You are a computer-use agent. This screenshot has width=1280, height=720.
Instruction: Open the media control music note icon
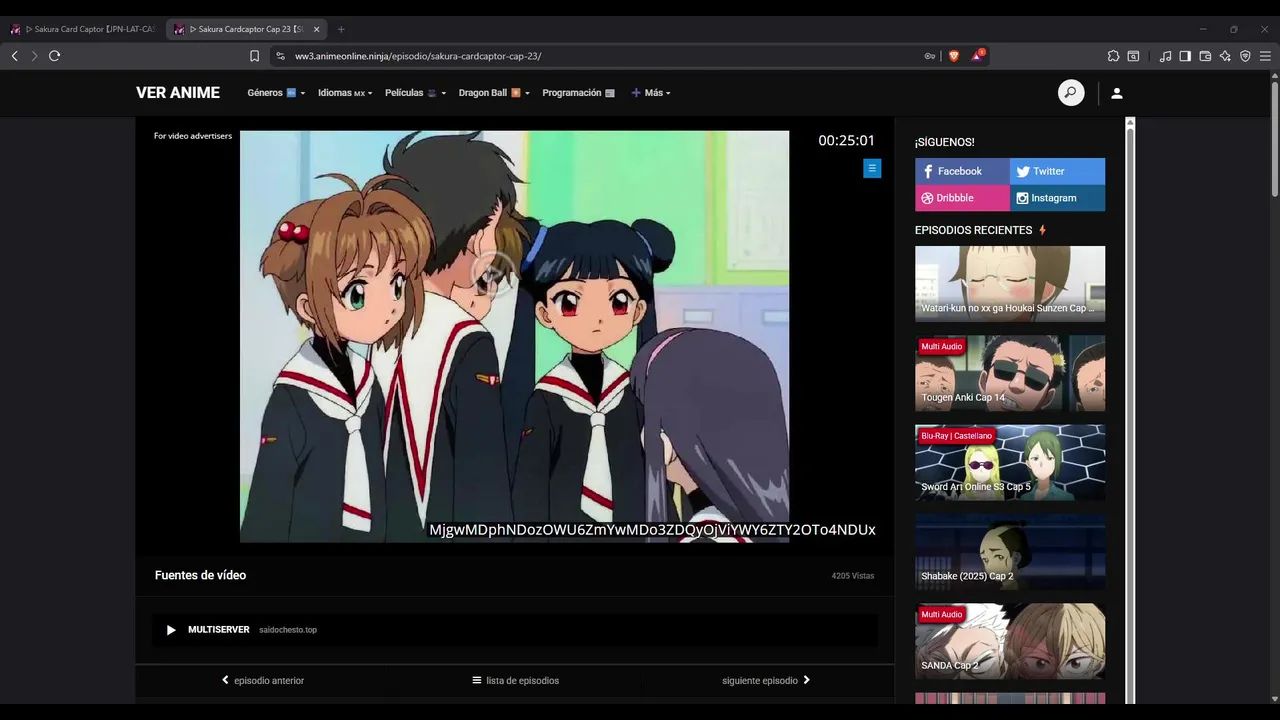tap(1165, 56)
